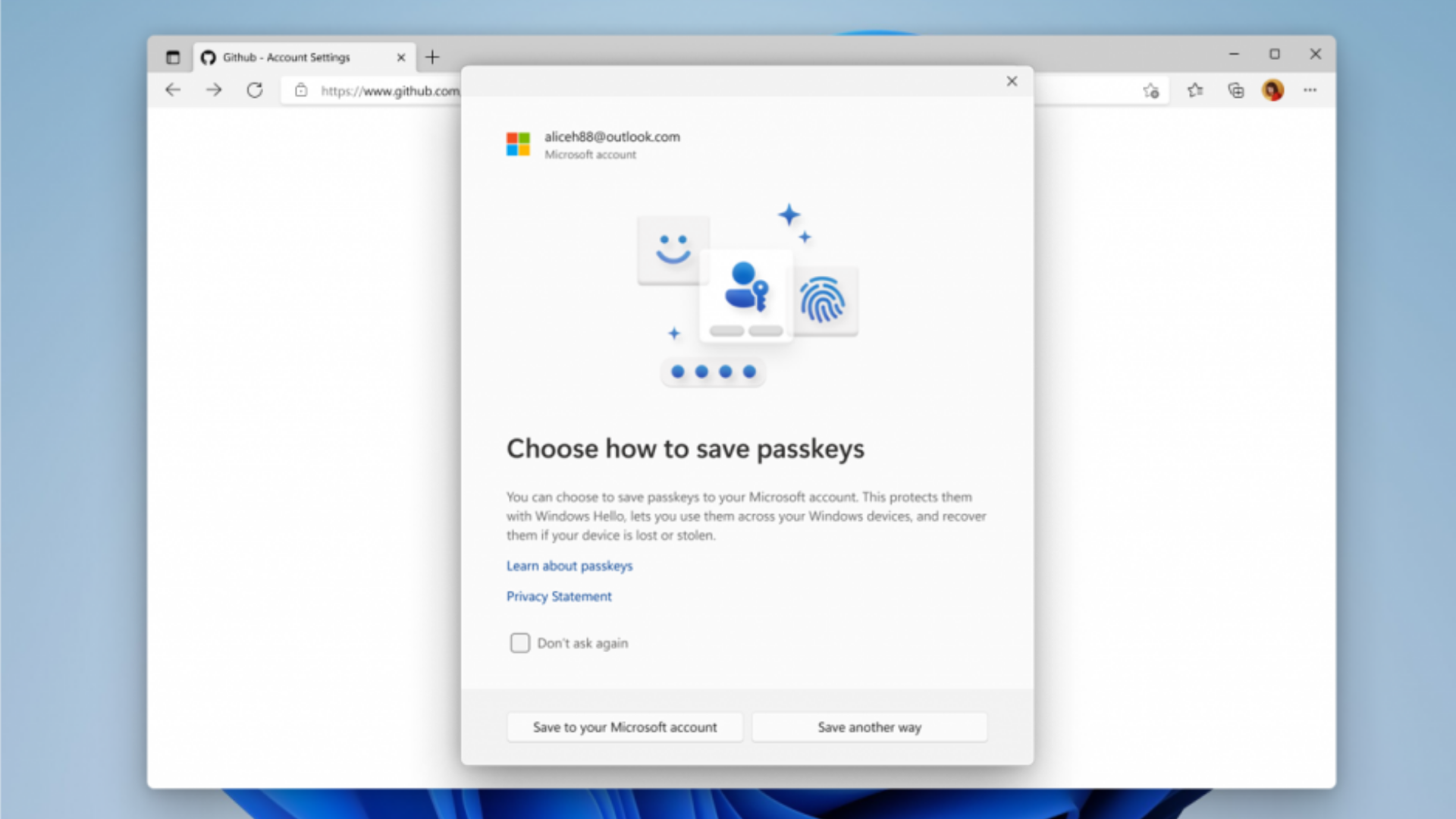
Task: Open the Settings and more menu
Action: click(1310, 90)
